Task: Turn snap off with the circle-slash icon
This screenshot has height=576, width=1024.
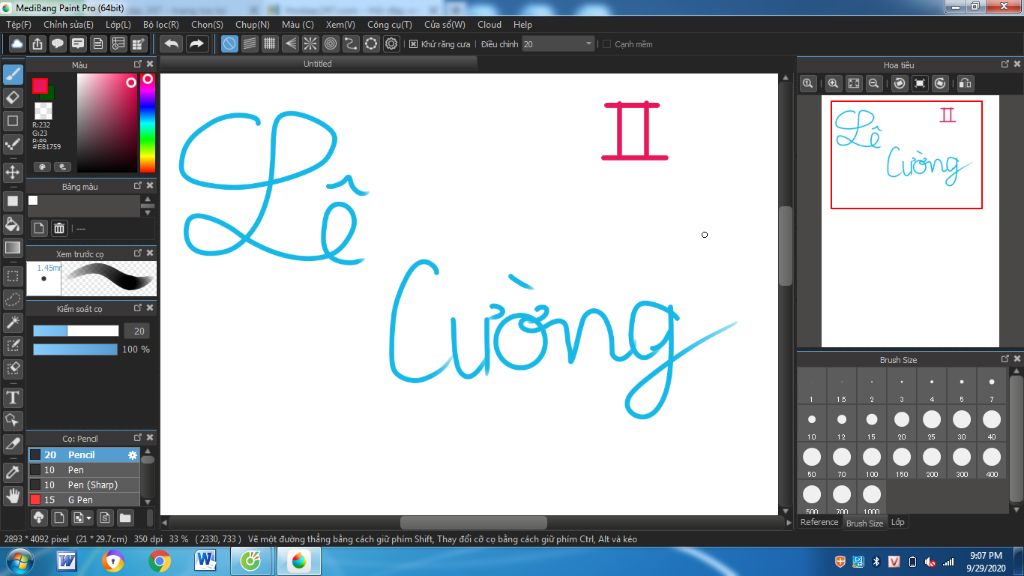Action: click(x=229, y=44)
